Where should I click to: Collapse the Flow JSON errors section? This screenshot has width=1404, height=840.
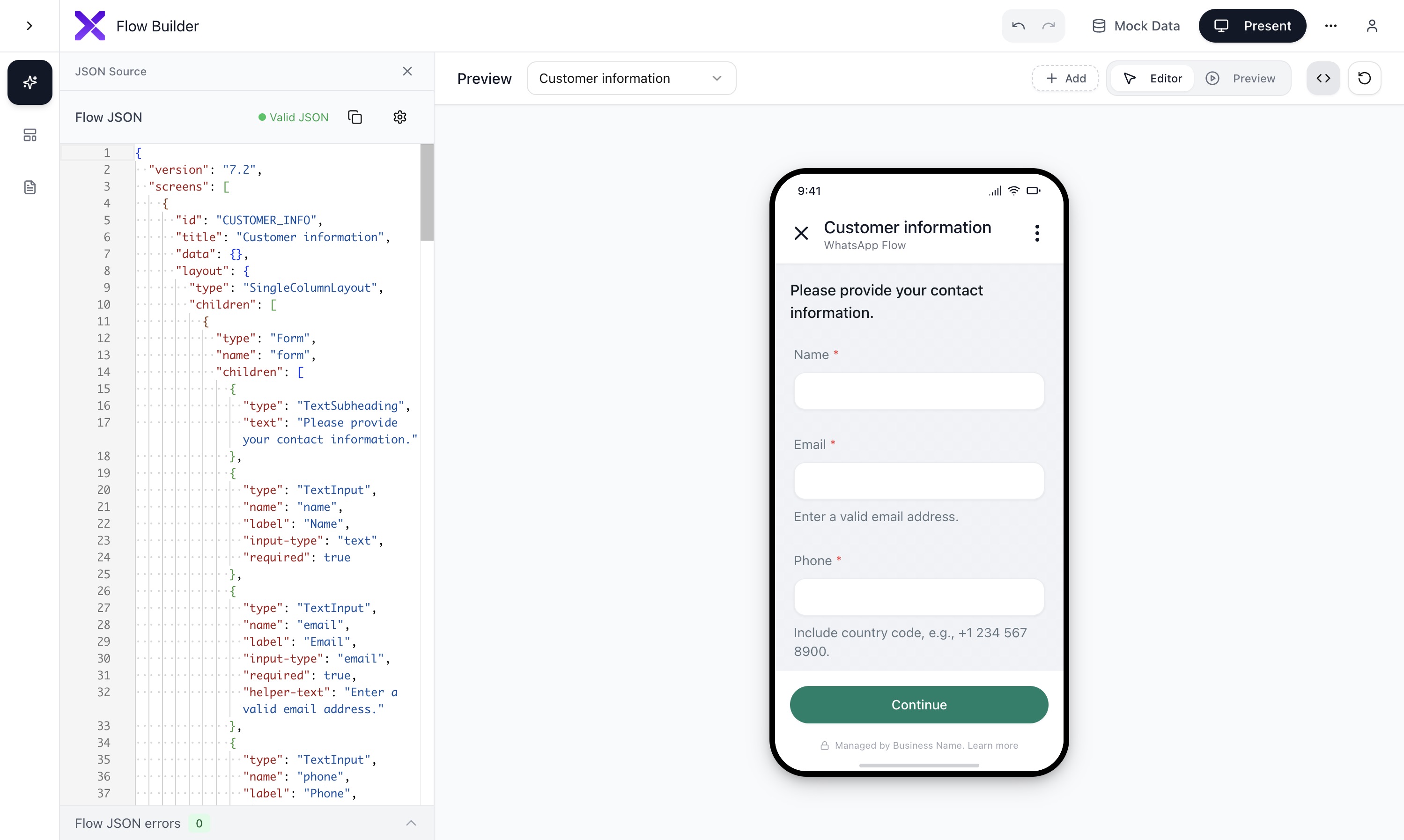(x=412, y=823)
